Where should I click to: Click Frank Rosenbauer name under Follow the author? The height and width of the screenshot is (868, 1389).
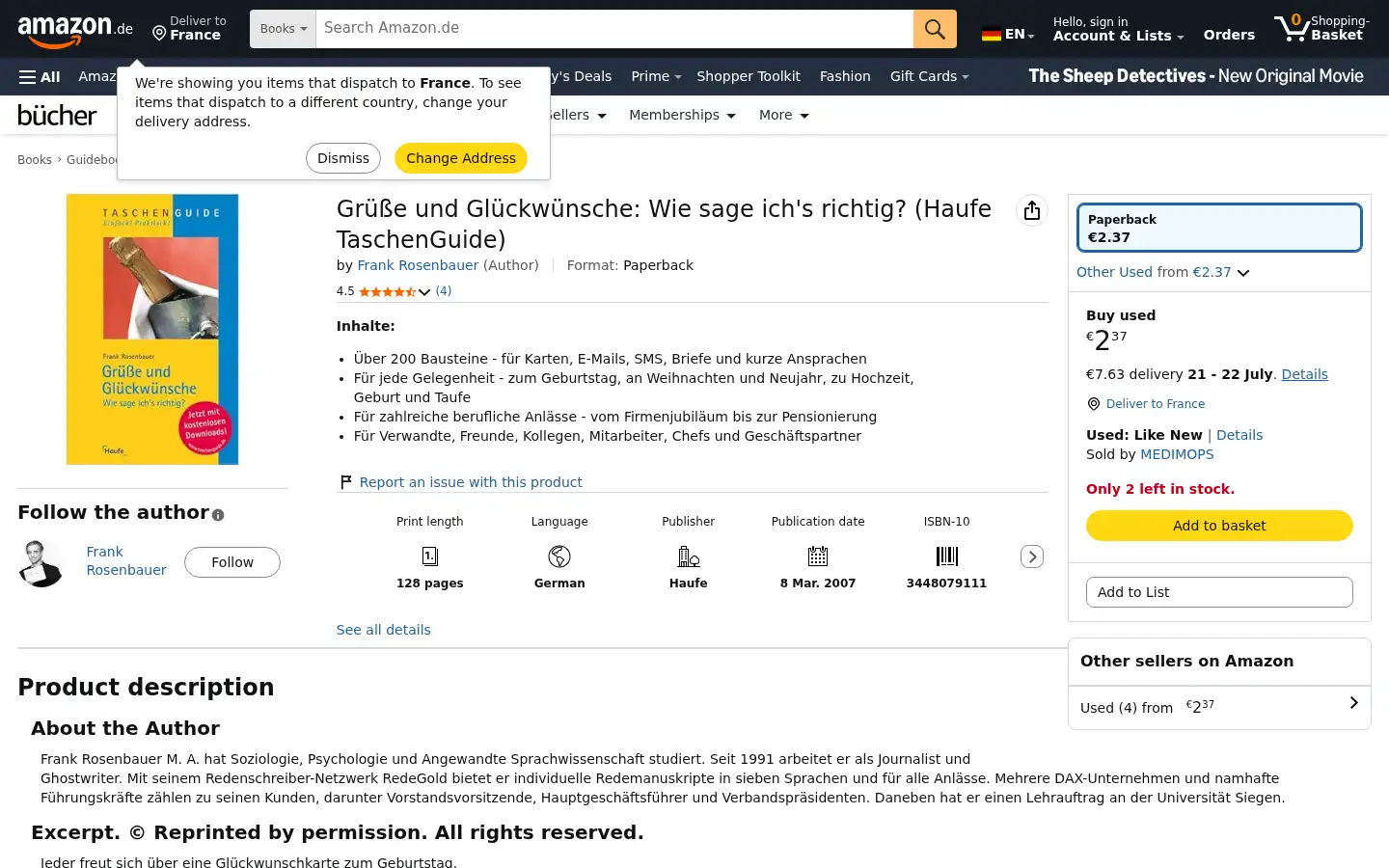(x=125, y=561)
